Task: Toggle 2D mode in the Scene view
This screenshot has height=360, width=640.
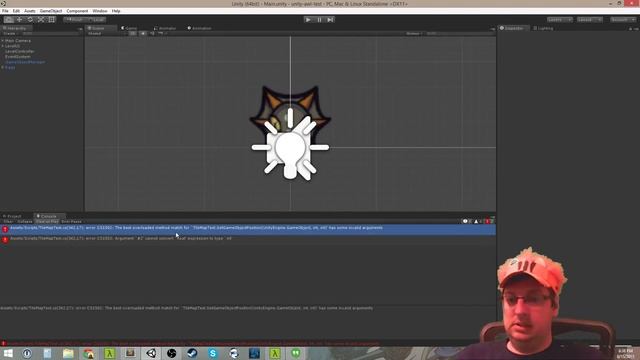Action: click(x=133, y=33)
